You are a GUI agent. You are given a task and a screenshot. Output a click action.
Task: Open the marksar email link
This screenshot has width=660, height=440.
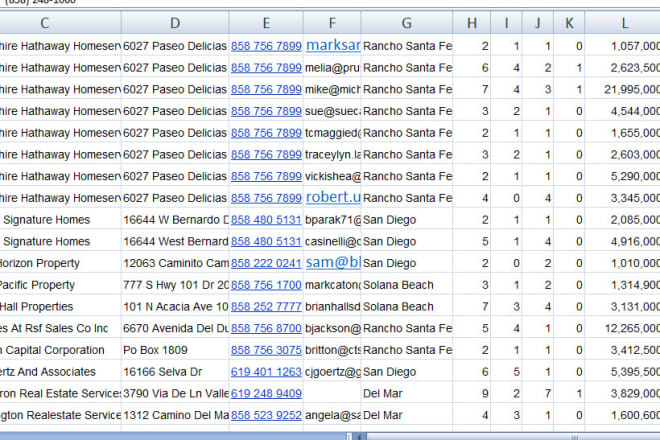(333, 45)
